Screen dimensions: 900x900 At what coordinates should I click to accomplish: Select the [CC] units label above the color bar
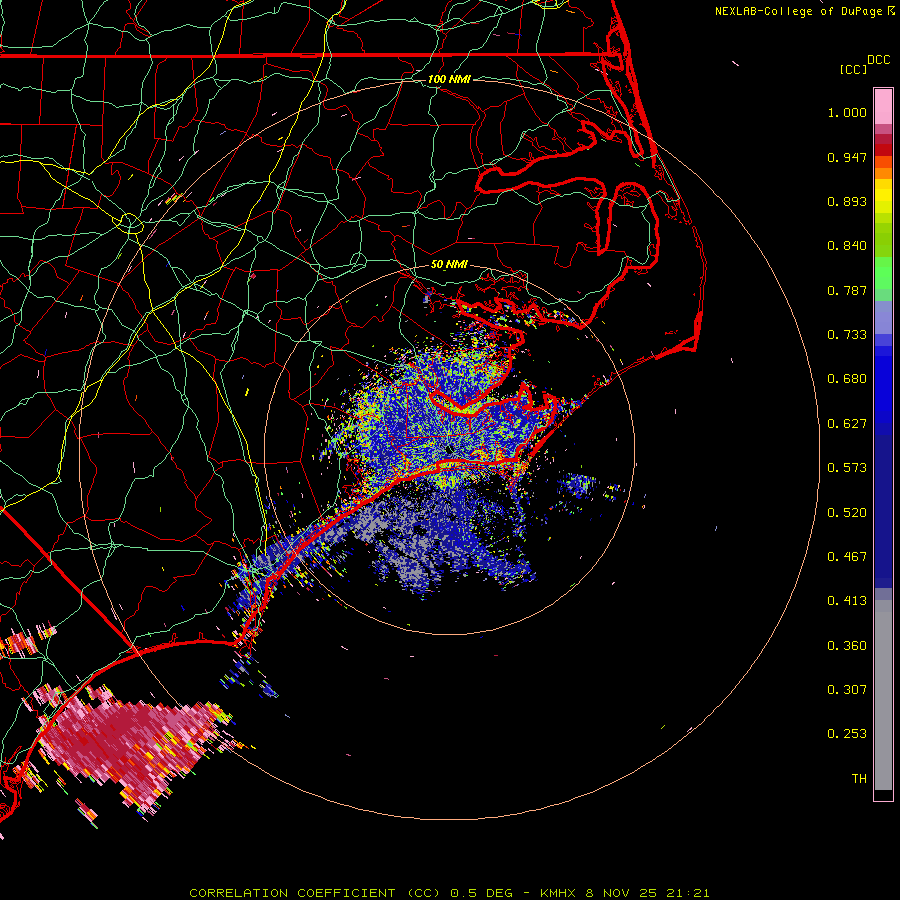point(853,69)
